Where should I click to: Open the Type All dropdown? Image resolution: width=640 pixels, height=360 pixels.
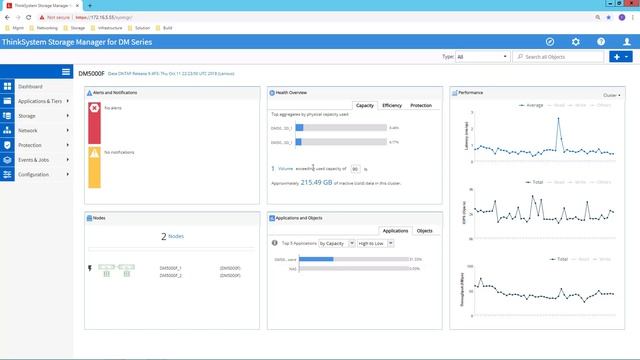[x=482, y=57]
